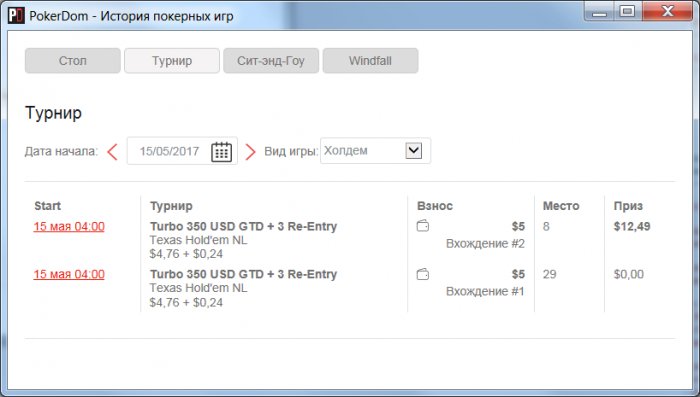Viewport: 700px width, 397px height.
Task: Click the Турнир column header
Action: [171, 206]
